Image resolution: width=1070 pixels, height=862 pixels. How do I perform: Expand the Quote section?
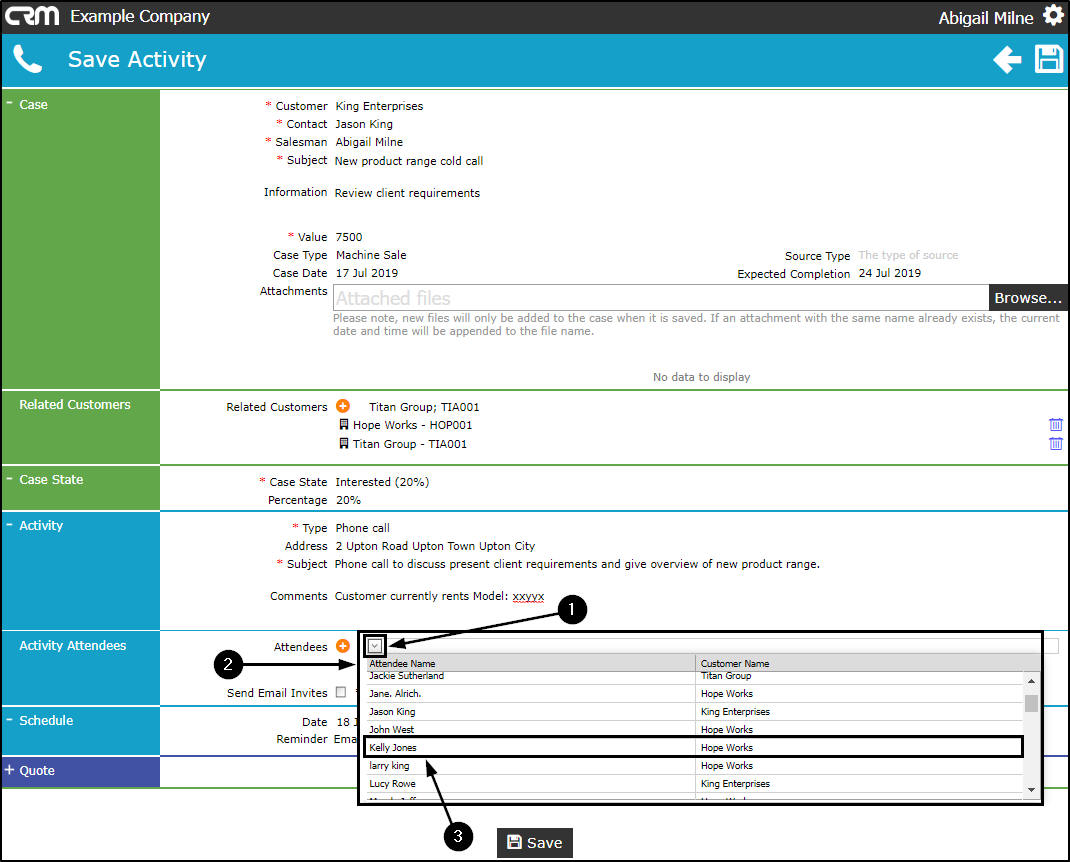click(x=10, y=770)
